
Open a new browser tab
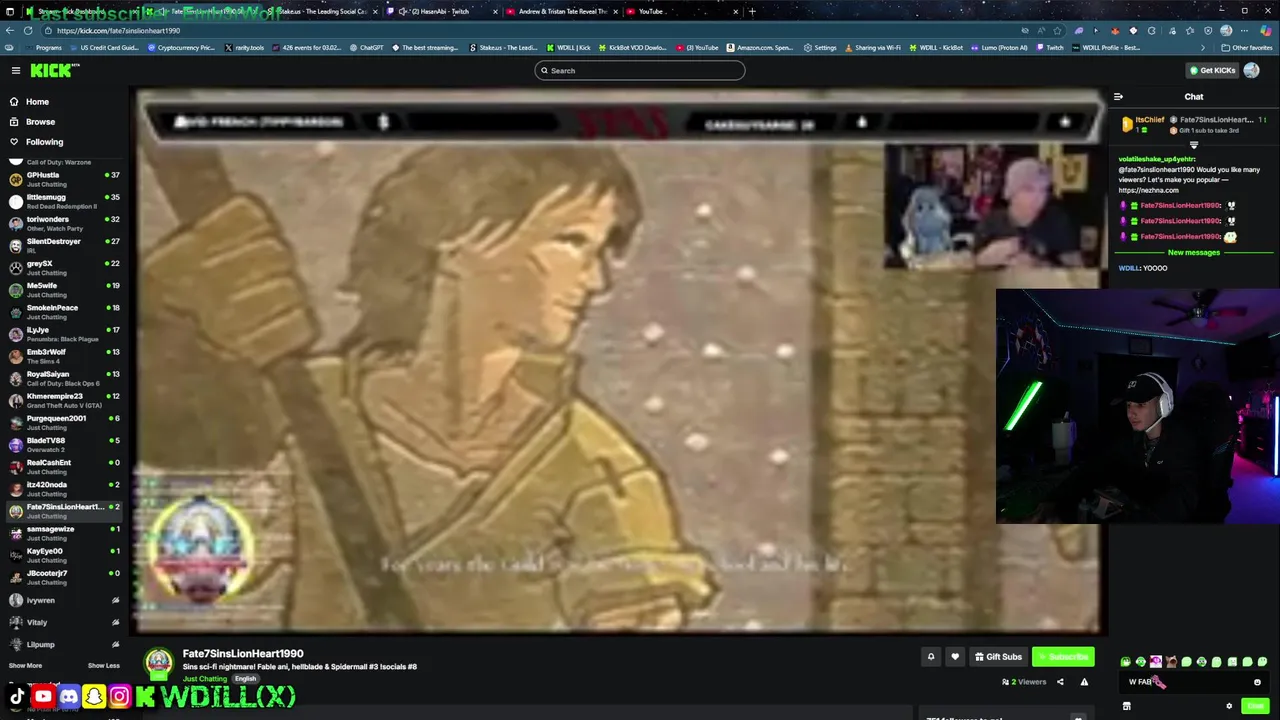pos(752,11)
